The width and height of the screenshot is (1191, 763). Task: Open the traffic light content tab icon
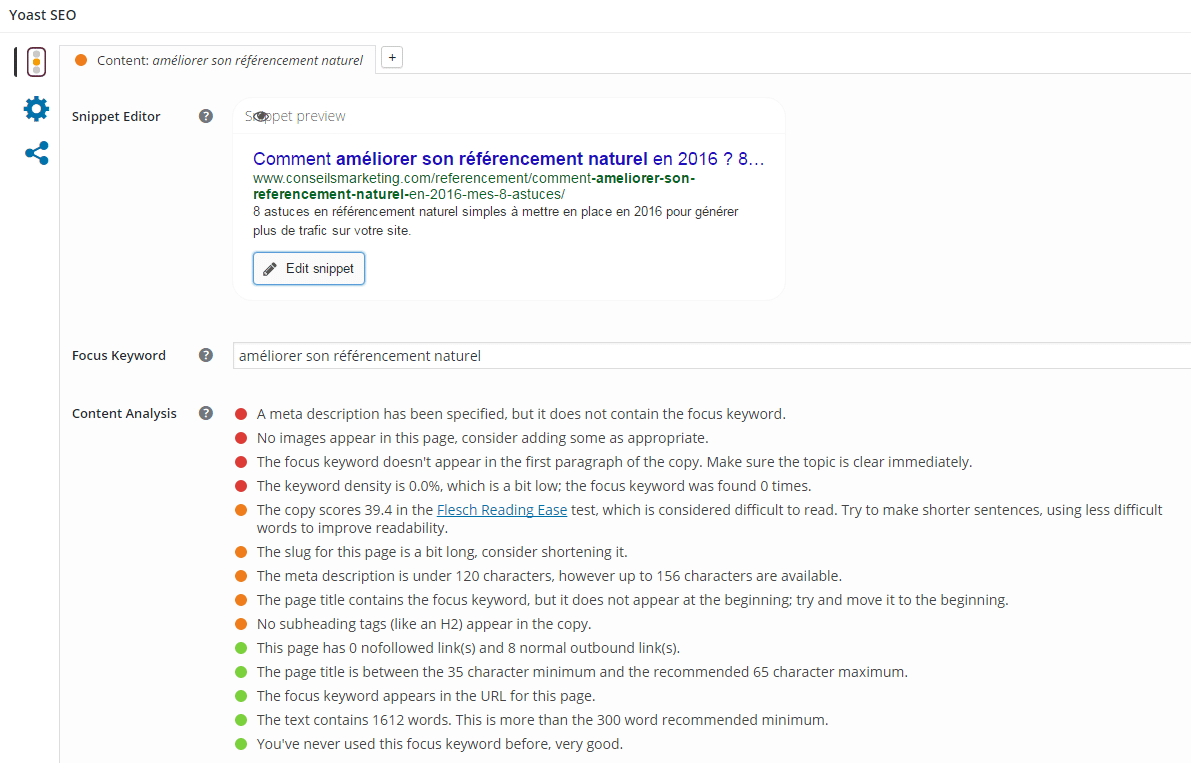pos(36,61)
